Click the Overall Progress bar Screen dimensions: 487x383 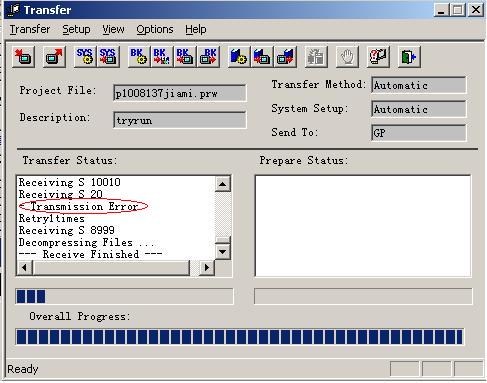tap(240, 337)
